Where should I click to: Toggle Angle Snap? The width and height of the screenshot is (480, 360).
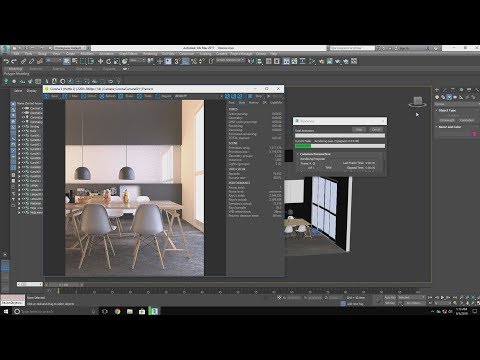[x=186, y=61]
